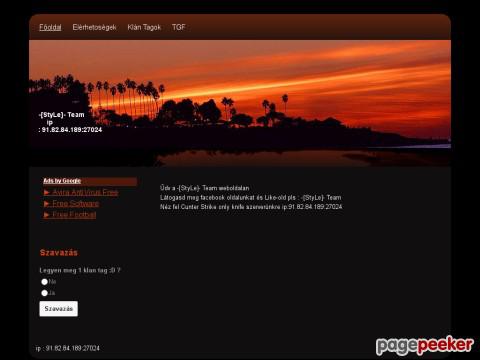Submit vote with the Szavazás button
The width and height of the screenshot is (480, 360).
tap(59, 309)
